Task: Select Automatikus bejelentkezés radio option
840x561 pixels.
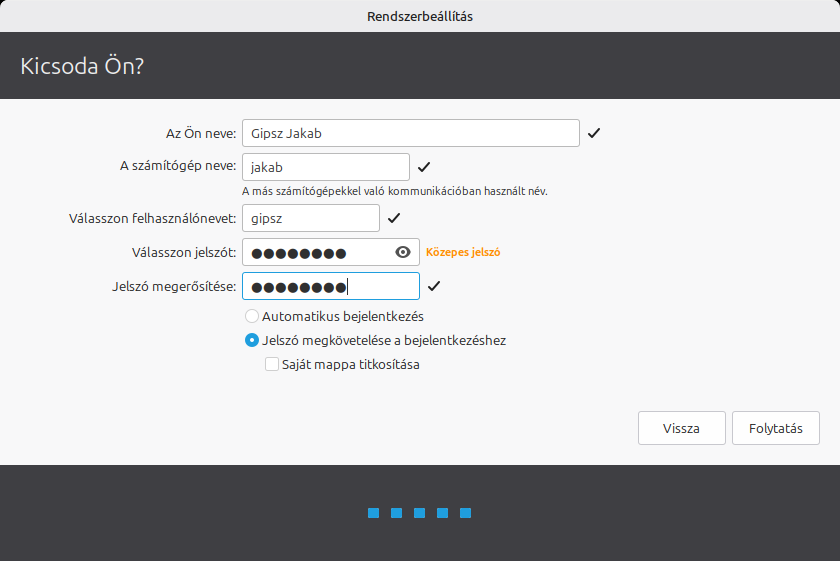Action: pyautogui.click(x=252, y=316)
